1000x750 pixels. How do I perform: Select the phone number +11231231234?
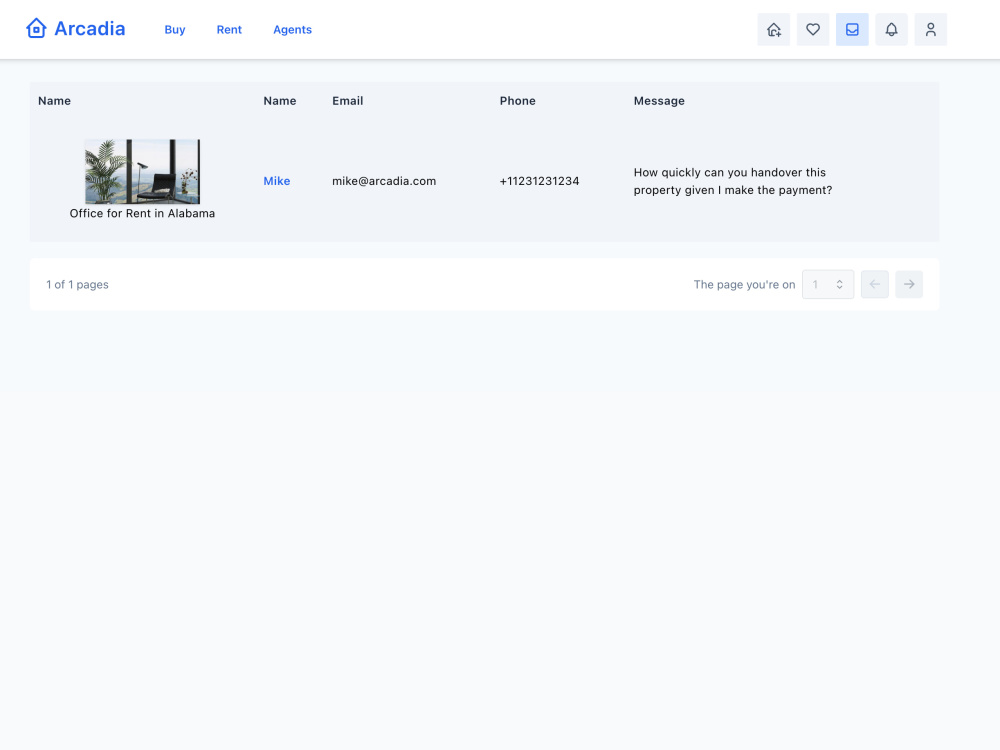point(539,181)
